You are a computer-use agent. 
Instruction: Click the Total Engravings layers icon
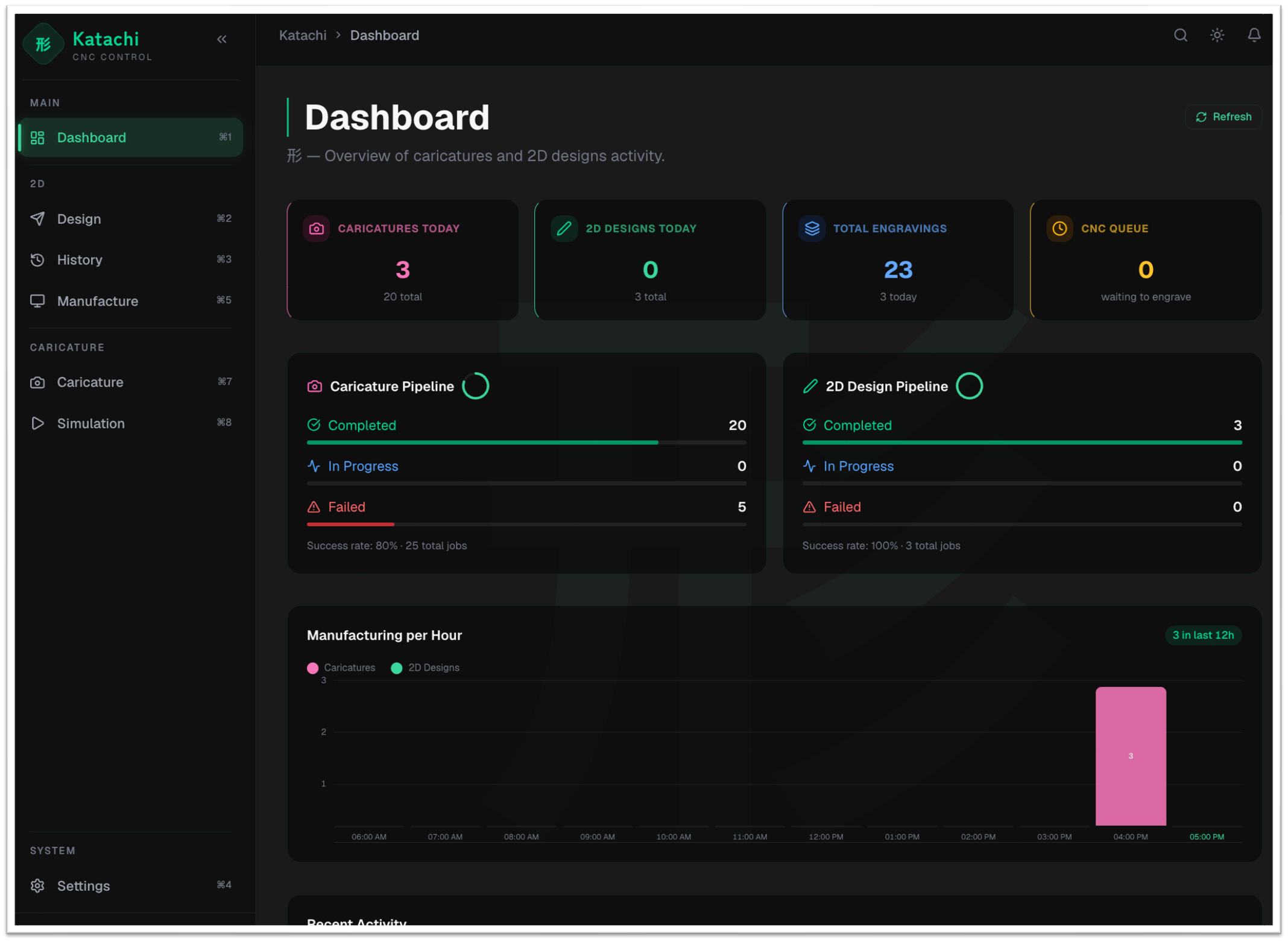point(812,229)
